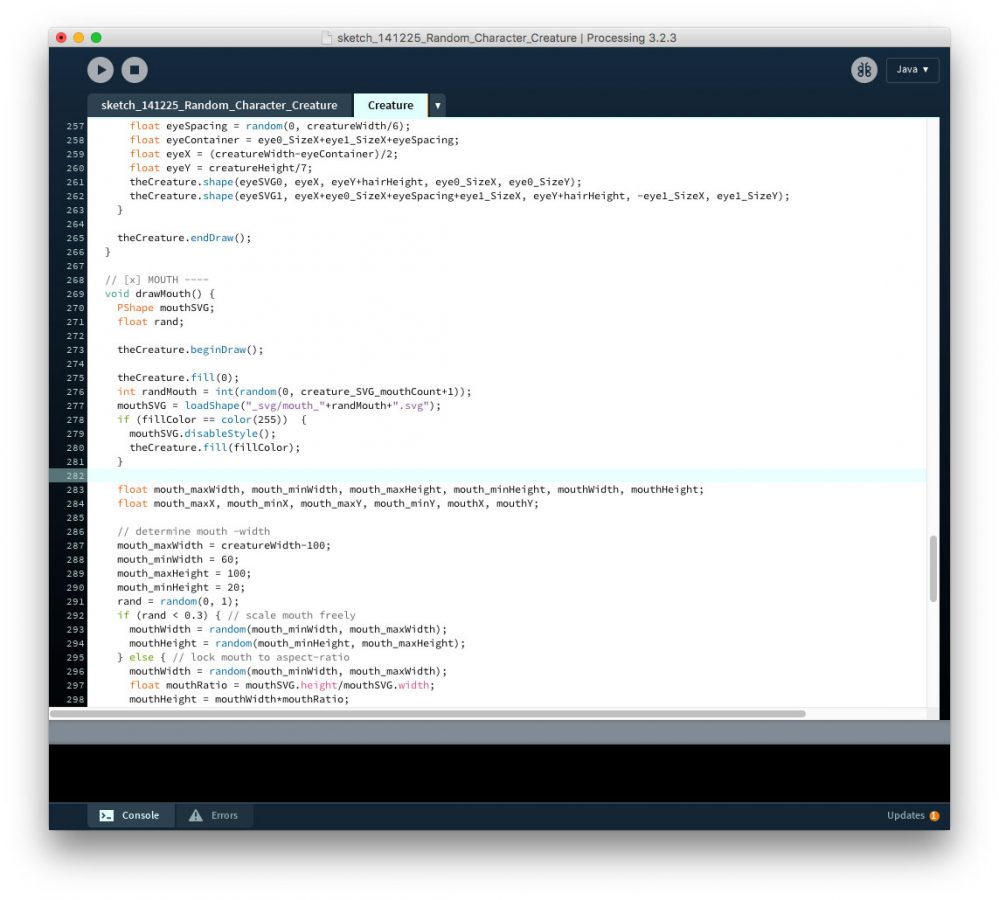Place cursor on empty highlighted line 282

(x=500, y=476)
